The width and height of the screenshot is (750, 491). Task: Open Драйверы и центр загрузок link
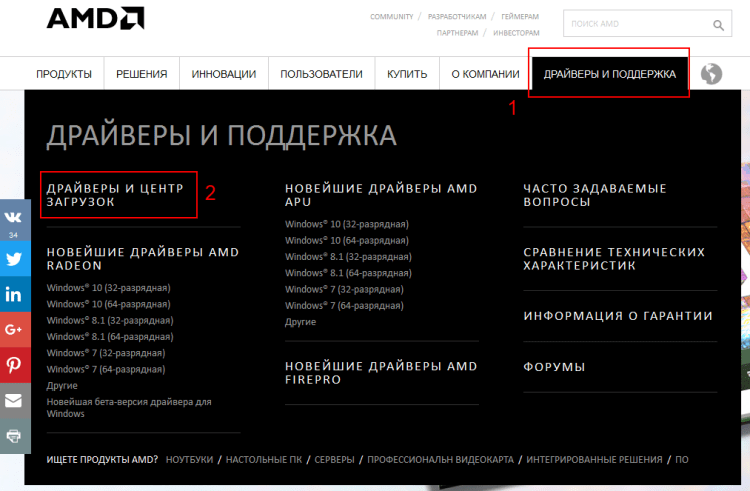pos(116,195)
